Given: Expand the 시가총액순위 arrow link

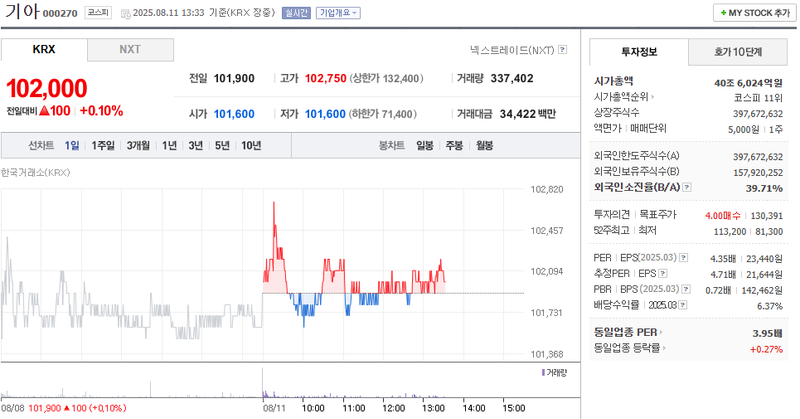Looking at the screenshot, I should [653, 96].
